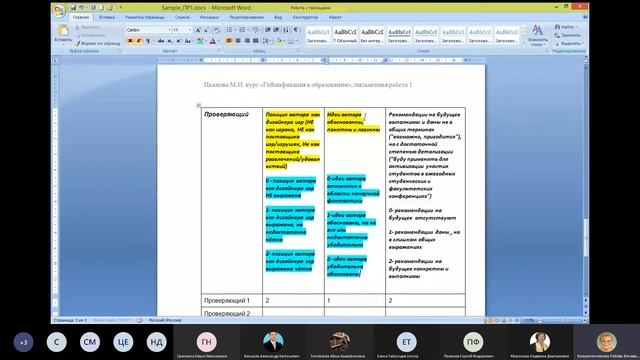Toggle italic К formatting
Screen dimensions: 640x360
click(x=139, y=41)
